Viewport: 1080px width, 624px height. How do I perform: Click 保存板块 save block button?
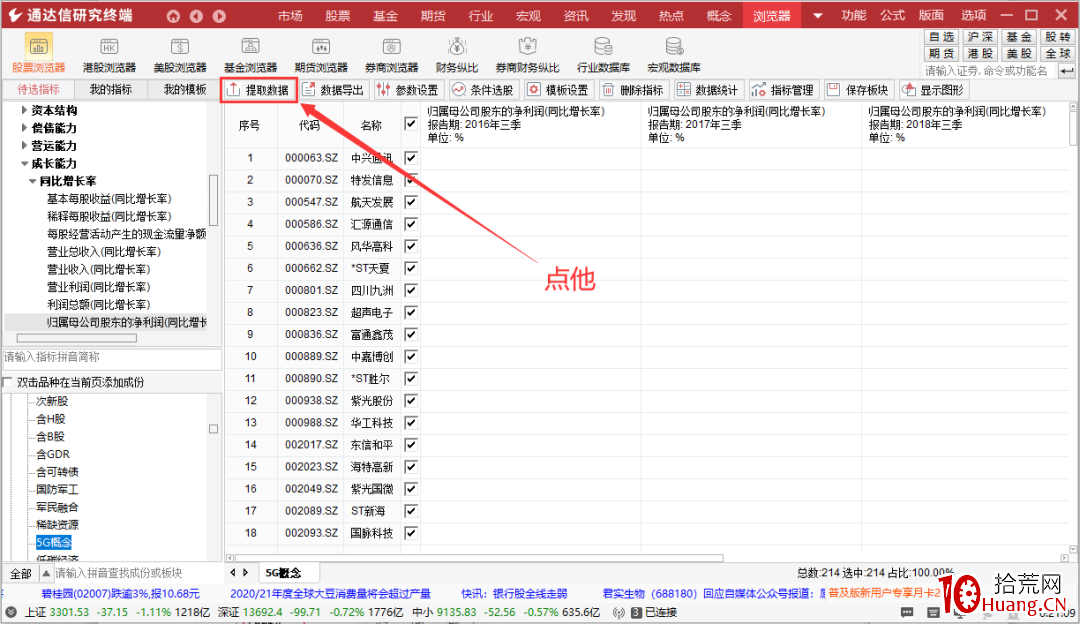coord(858,90)
